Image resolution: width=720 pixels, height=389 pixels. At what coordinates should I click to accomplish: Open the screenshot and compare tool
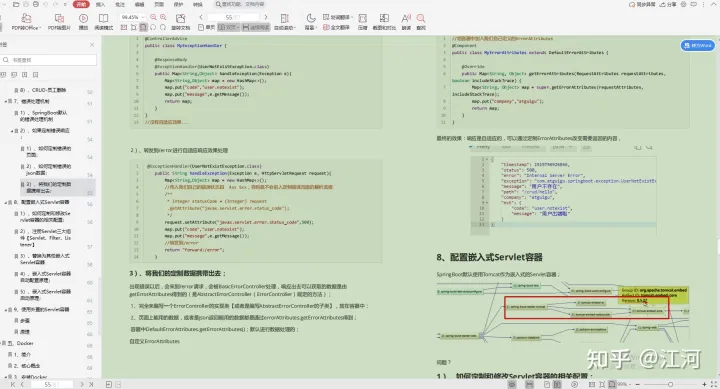[x=384, y=22]
